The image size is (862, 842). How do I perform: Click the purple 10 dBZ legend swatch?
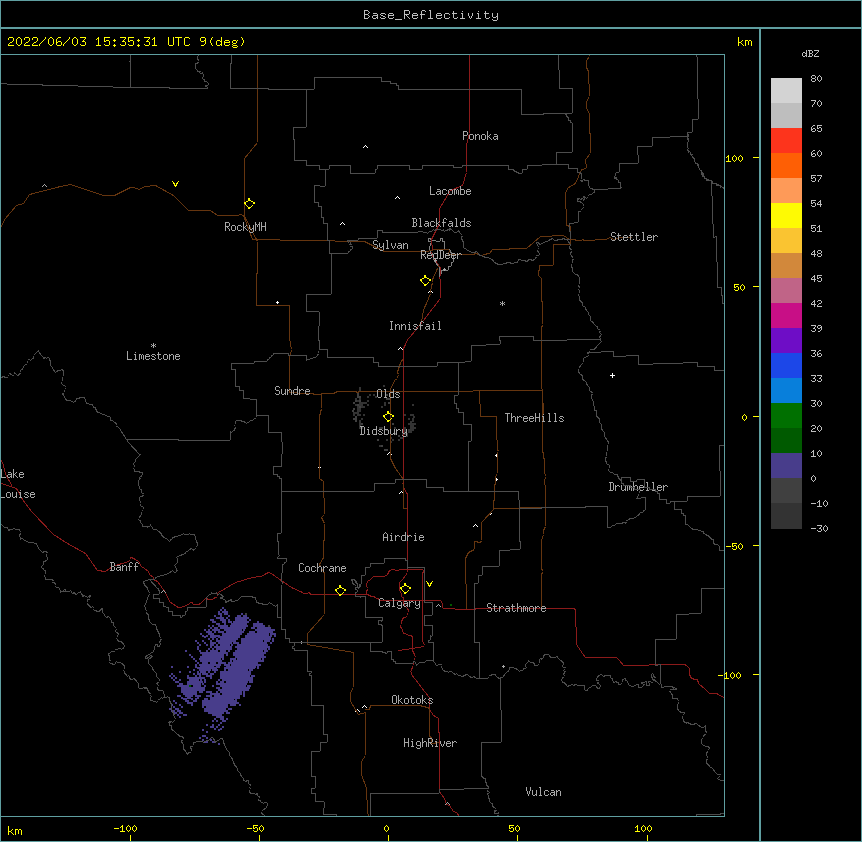pos(786,466)
